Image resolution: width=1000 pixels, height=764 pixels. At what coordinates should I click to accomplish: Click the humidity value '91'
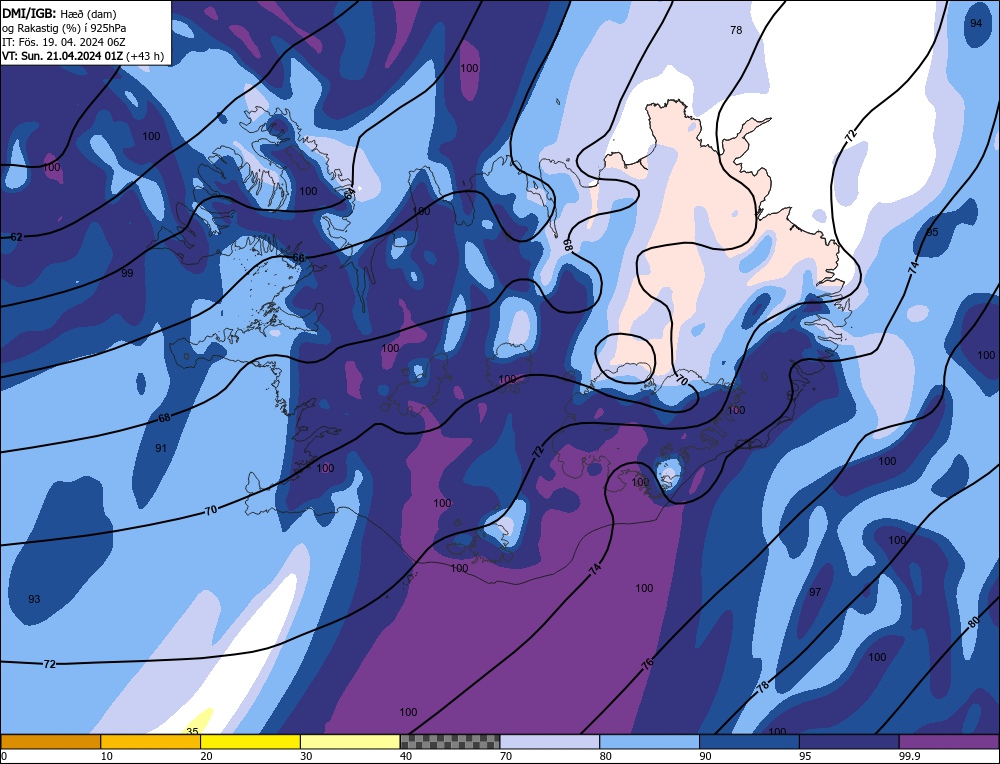pyautogui.click(x=161, y=448)
